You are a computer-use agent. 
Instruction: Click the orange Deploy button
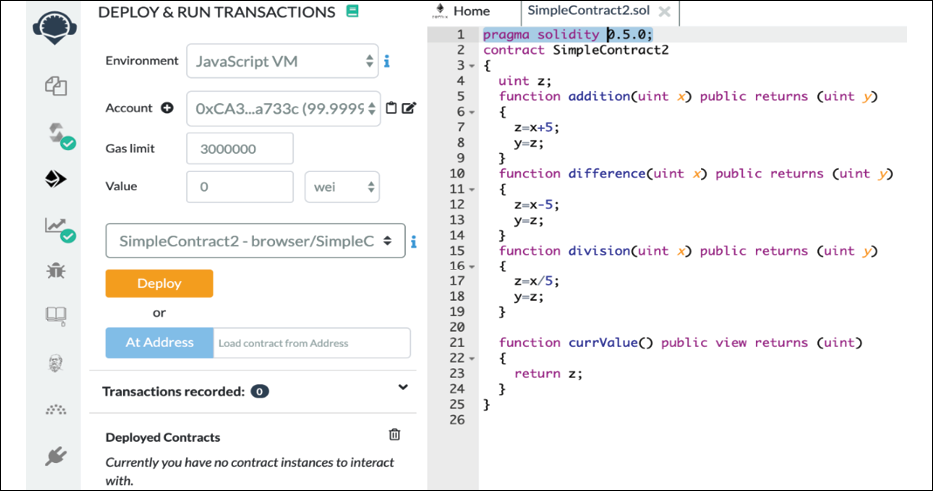pyautogui.click(x=159, y=283)
